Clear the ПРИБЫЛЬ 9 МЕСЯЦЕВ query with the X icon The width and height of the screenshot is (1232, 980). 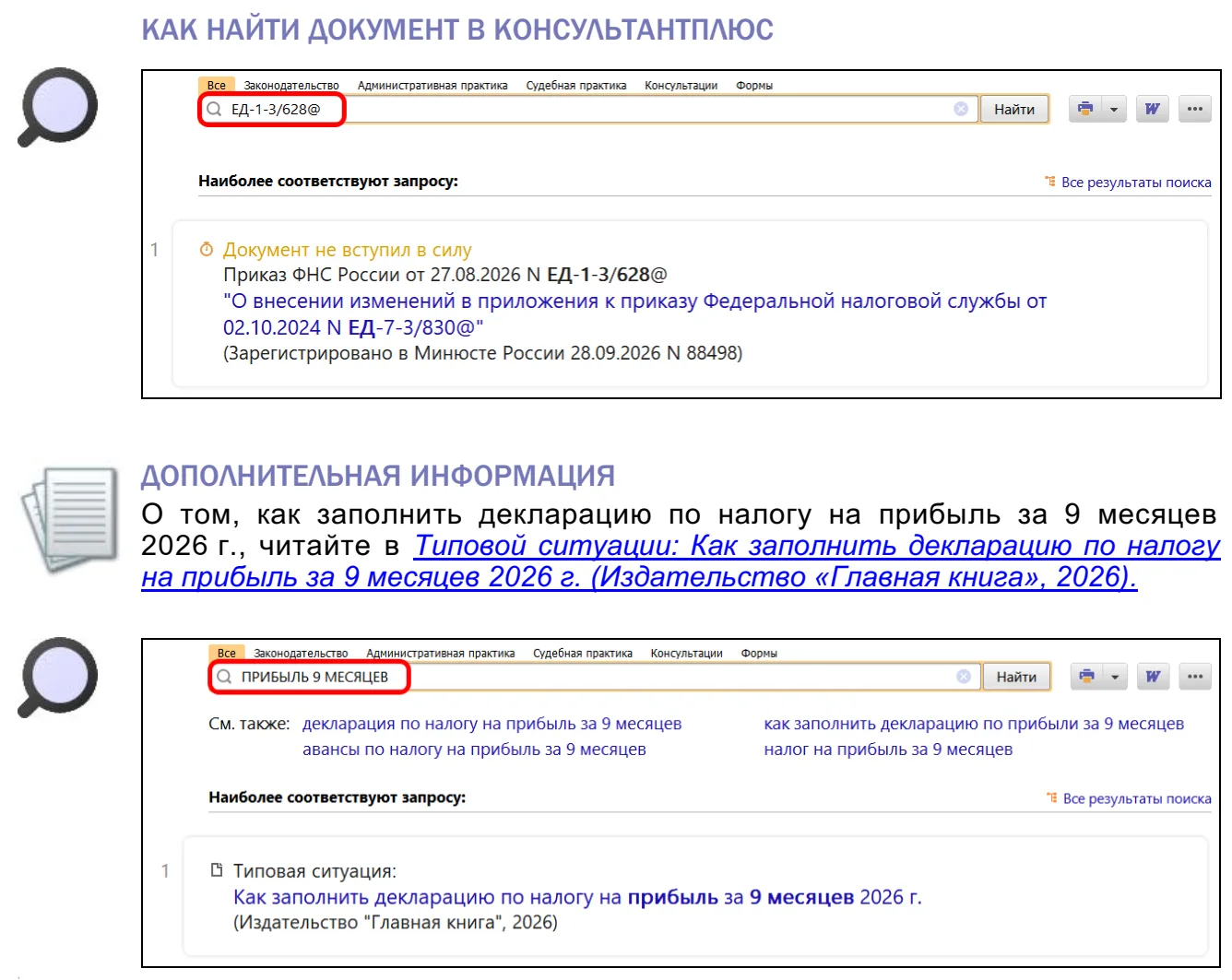[964, 677]
